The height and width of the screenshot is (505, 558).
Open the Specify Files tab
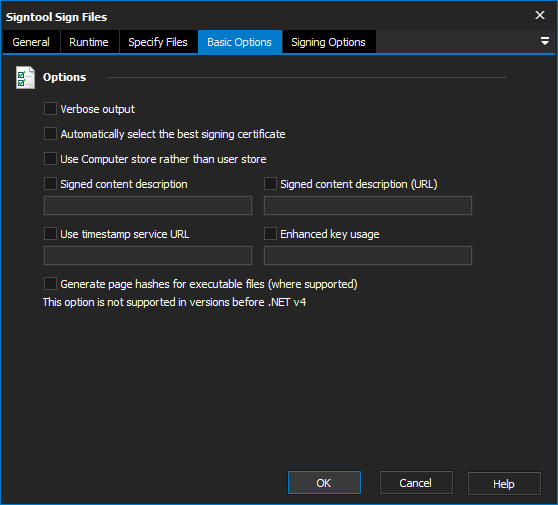point(158,42)
